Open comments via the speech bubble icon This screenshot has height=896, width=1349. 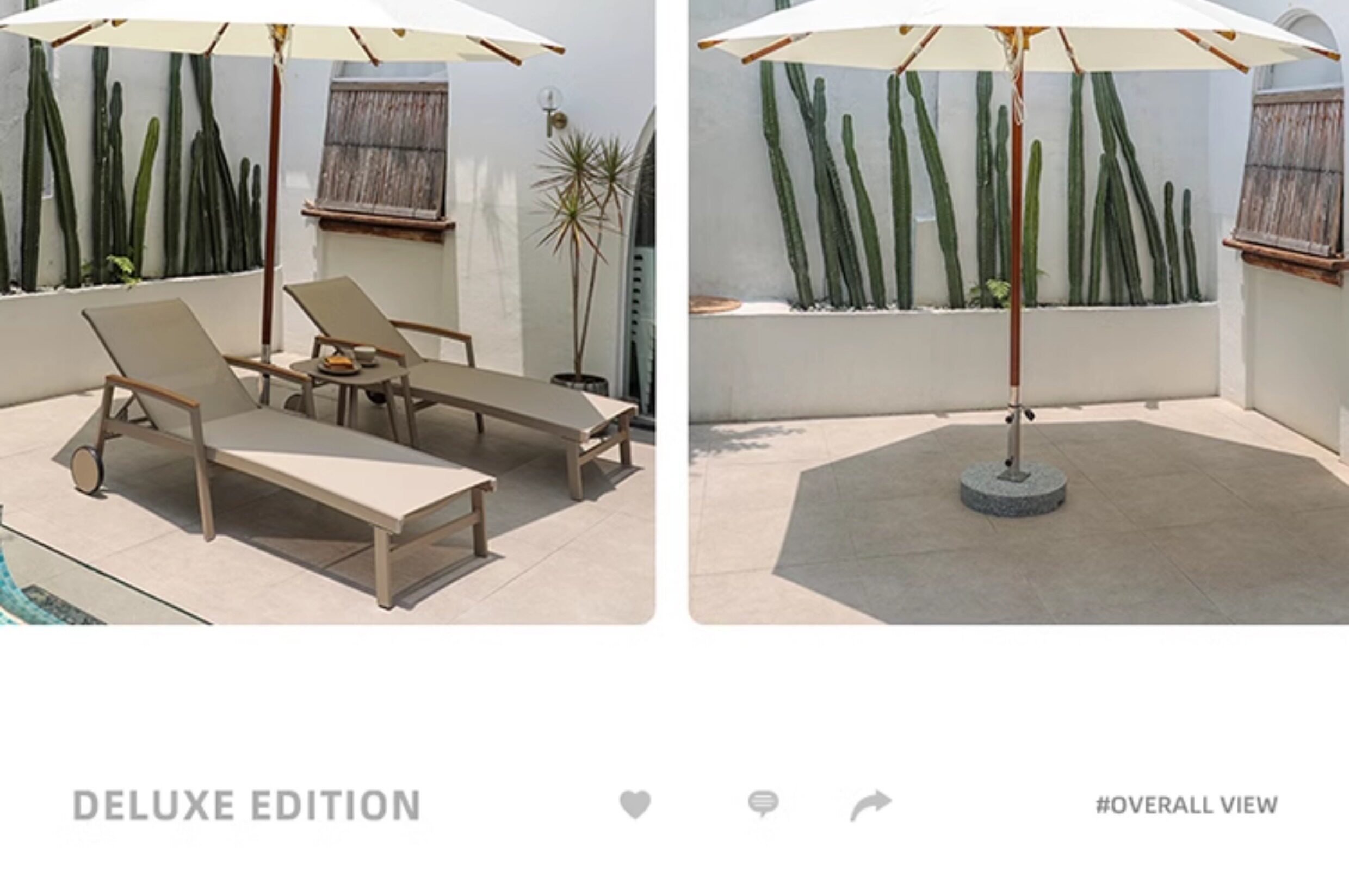tap(763, 804)
